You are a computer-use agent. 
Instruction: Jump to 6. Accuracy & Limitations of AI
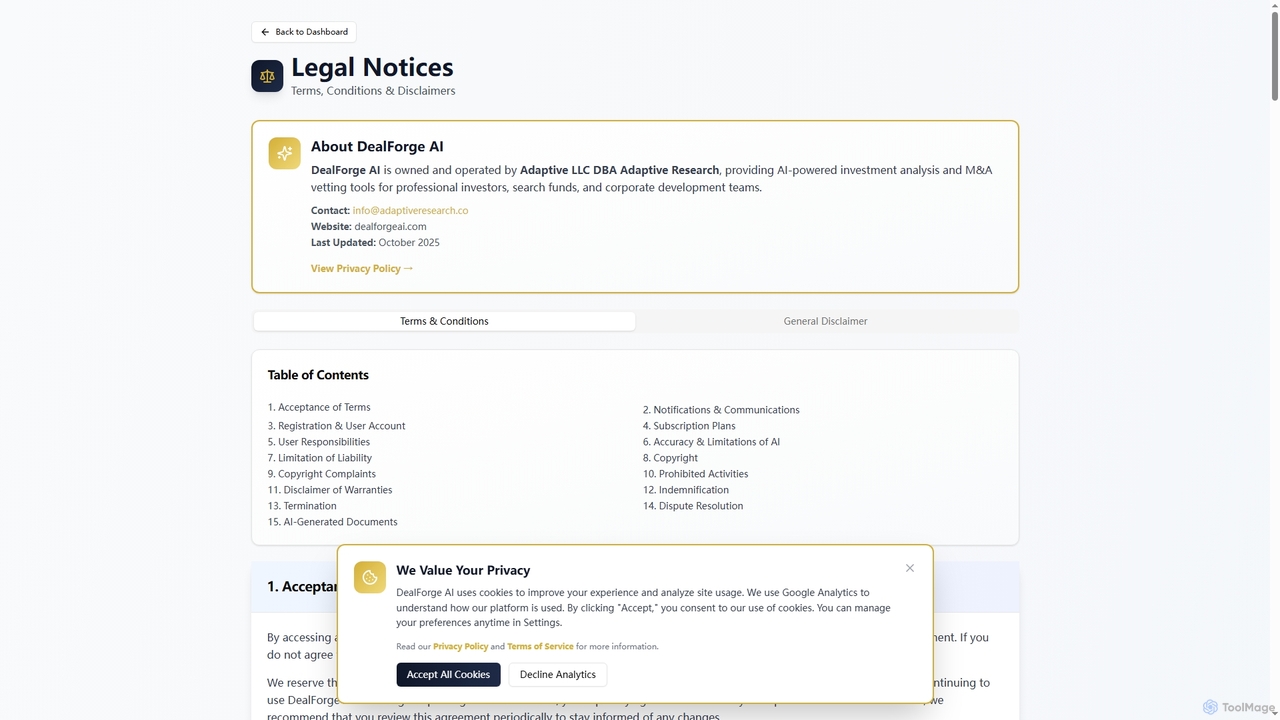pos(711,442)
